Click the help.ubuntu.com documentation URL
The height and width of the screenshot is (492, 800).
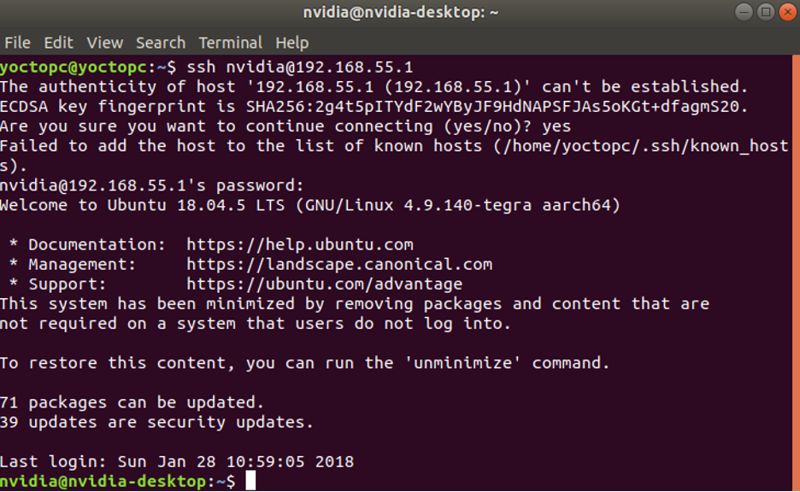(300, 245)
